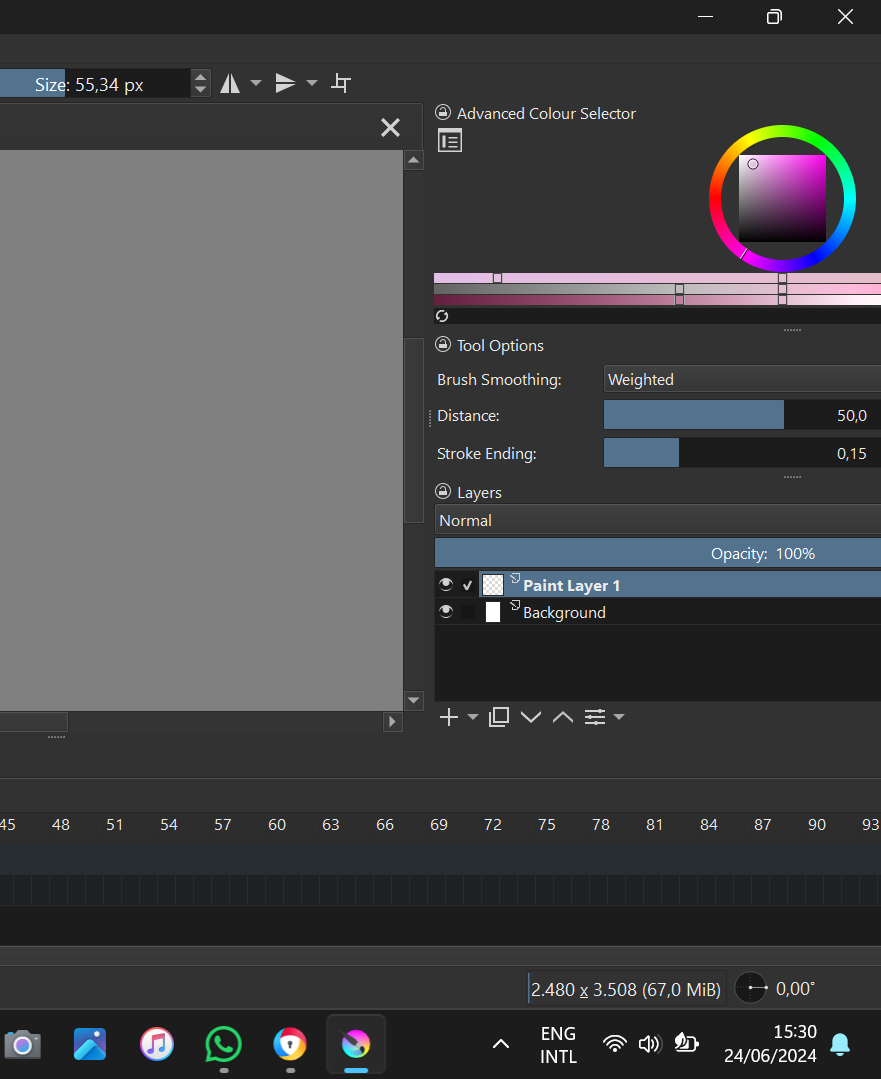Image resolution: width=881 pixels, height=1079 pixels.
Task: Hide Paint Layer 1 with eye icon
Action: point(446,585)
